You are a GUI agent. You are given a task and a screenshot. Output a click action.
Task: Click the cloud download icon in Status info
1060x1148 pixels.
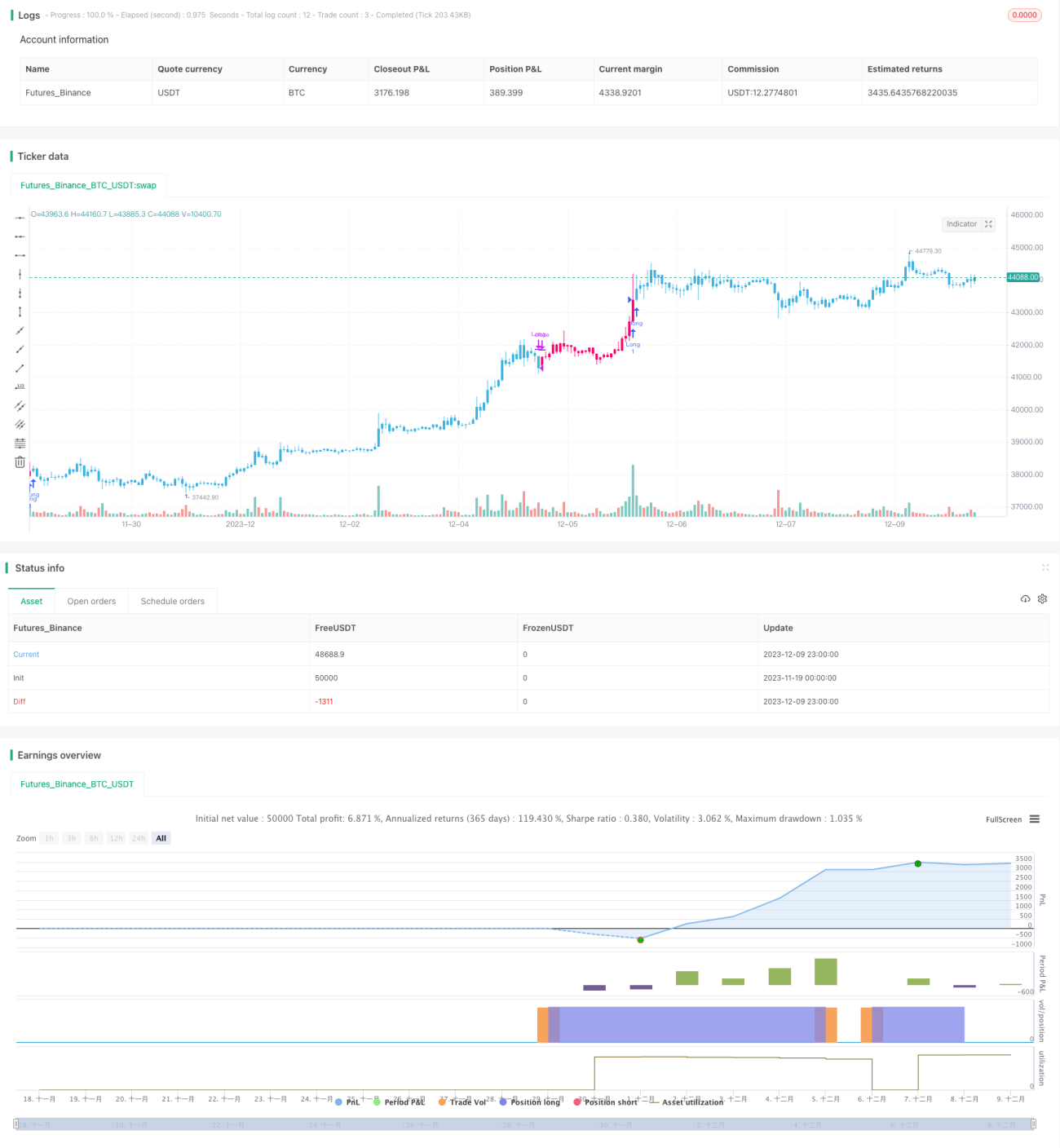pyautogui.click(x=1025, y=598)
